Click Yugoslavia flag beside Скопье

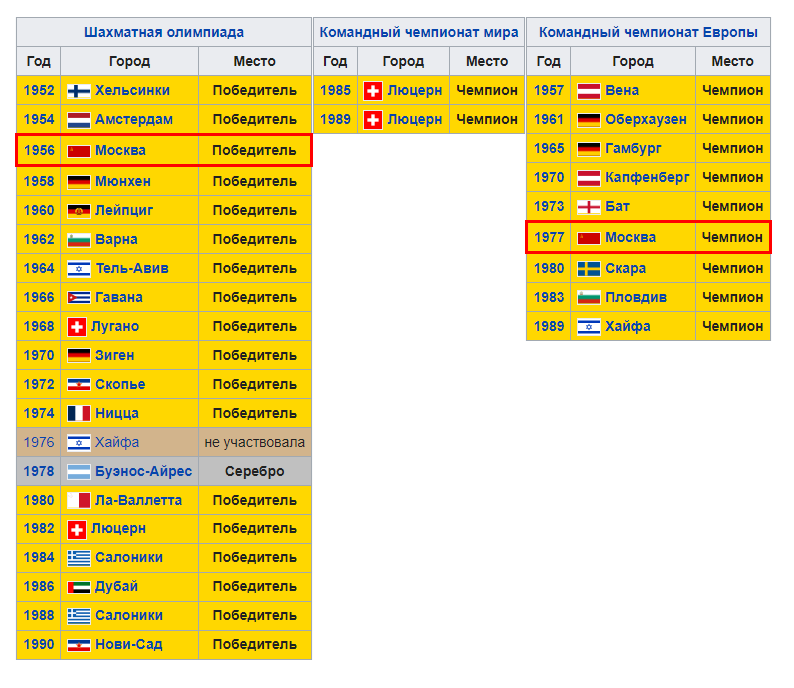pyautogui.click(x=79, y=385)
